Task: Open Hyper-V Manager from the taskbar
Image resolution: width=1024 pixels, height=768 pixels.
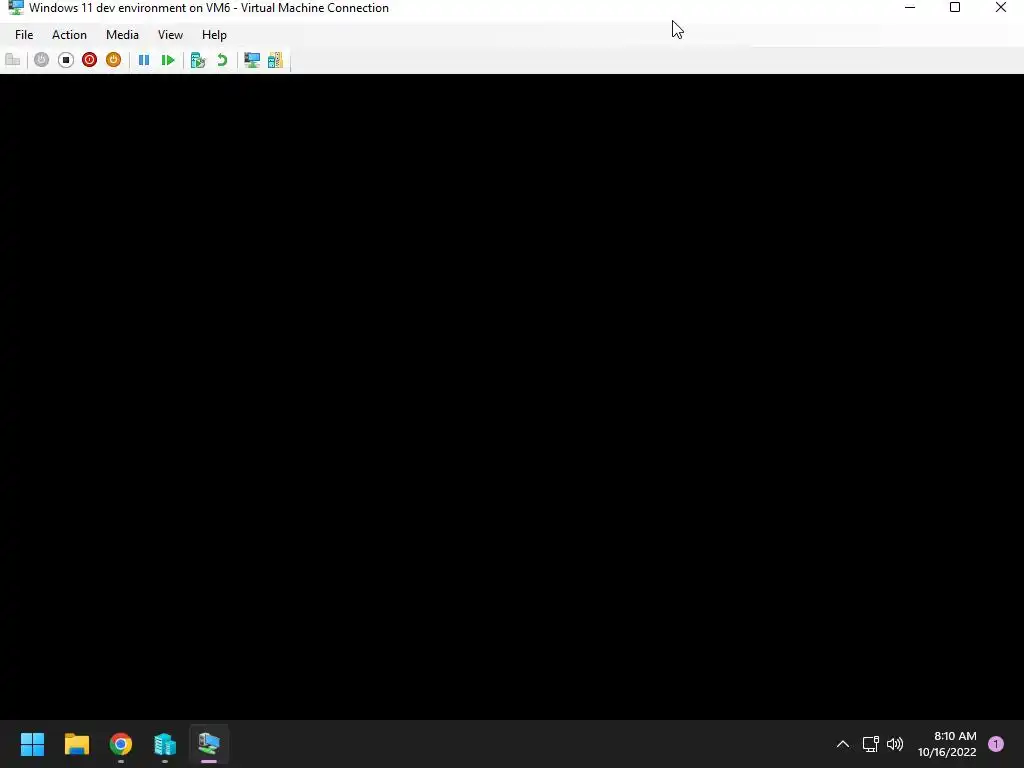Action: pos(165,744)
